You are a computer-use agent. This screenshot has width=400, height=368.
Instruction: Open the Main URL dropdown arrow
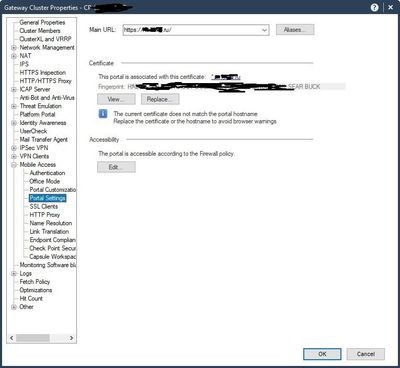264,30
